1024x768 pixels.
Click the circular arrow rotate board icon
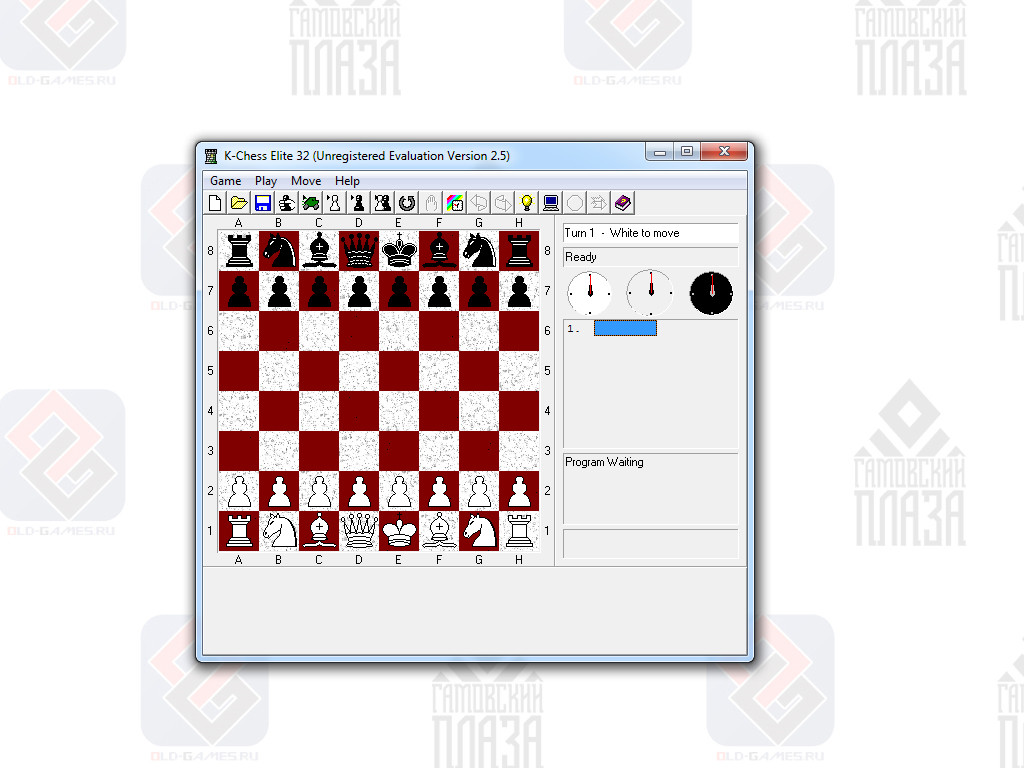pyautogui.click(x=407, y=203)
